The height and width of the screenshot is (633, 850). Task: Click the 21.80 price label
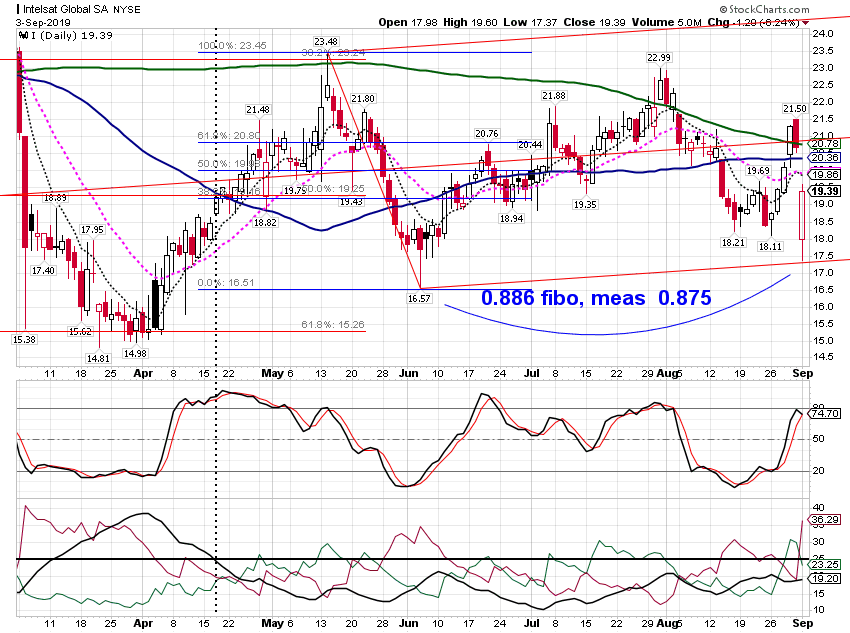(x=363, y=99)
